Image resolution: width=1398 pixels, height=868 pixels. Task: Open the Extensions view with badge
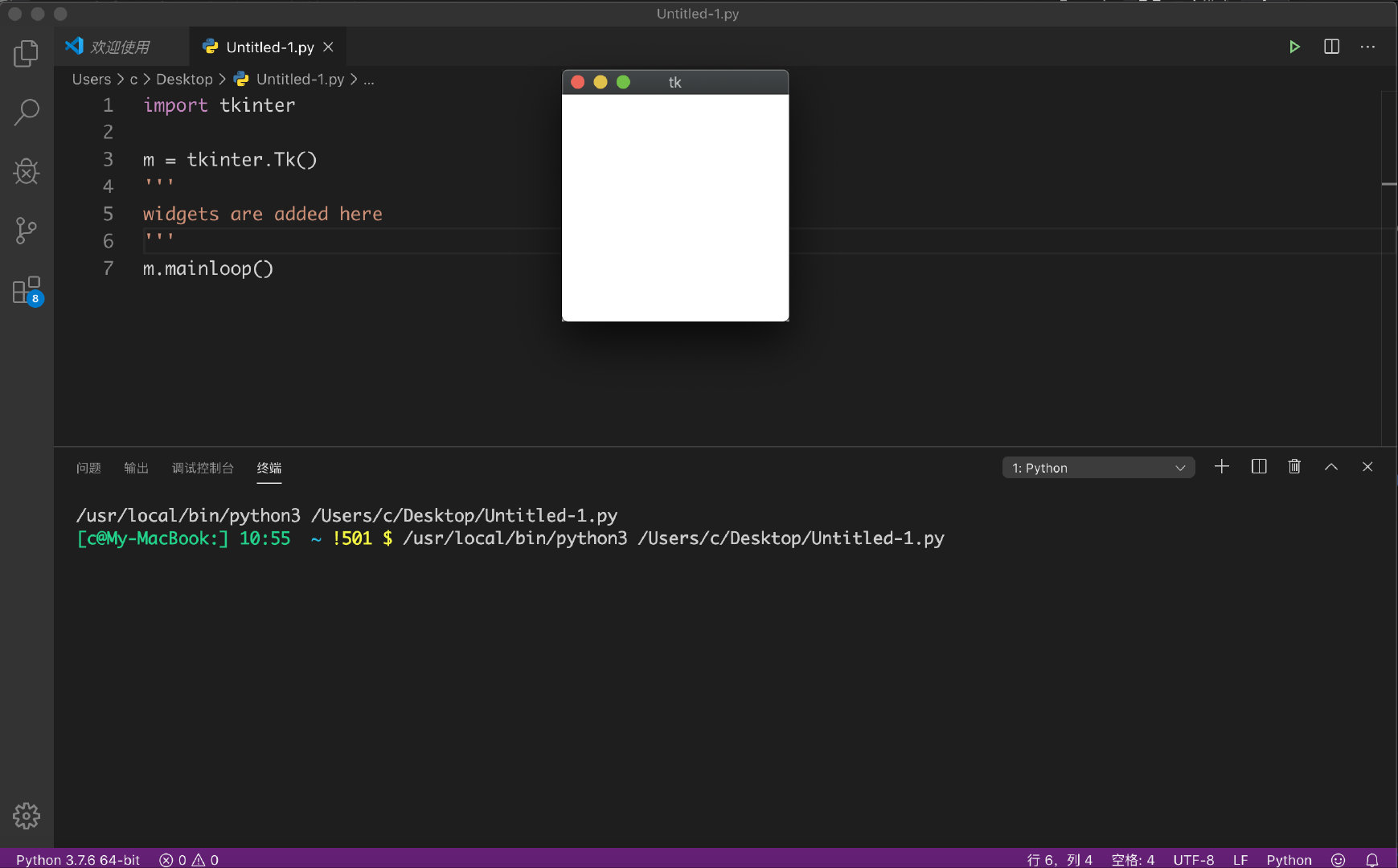click(26, 290)
